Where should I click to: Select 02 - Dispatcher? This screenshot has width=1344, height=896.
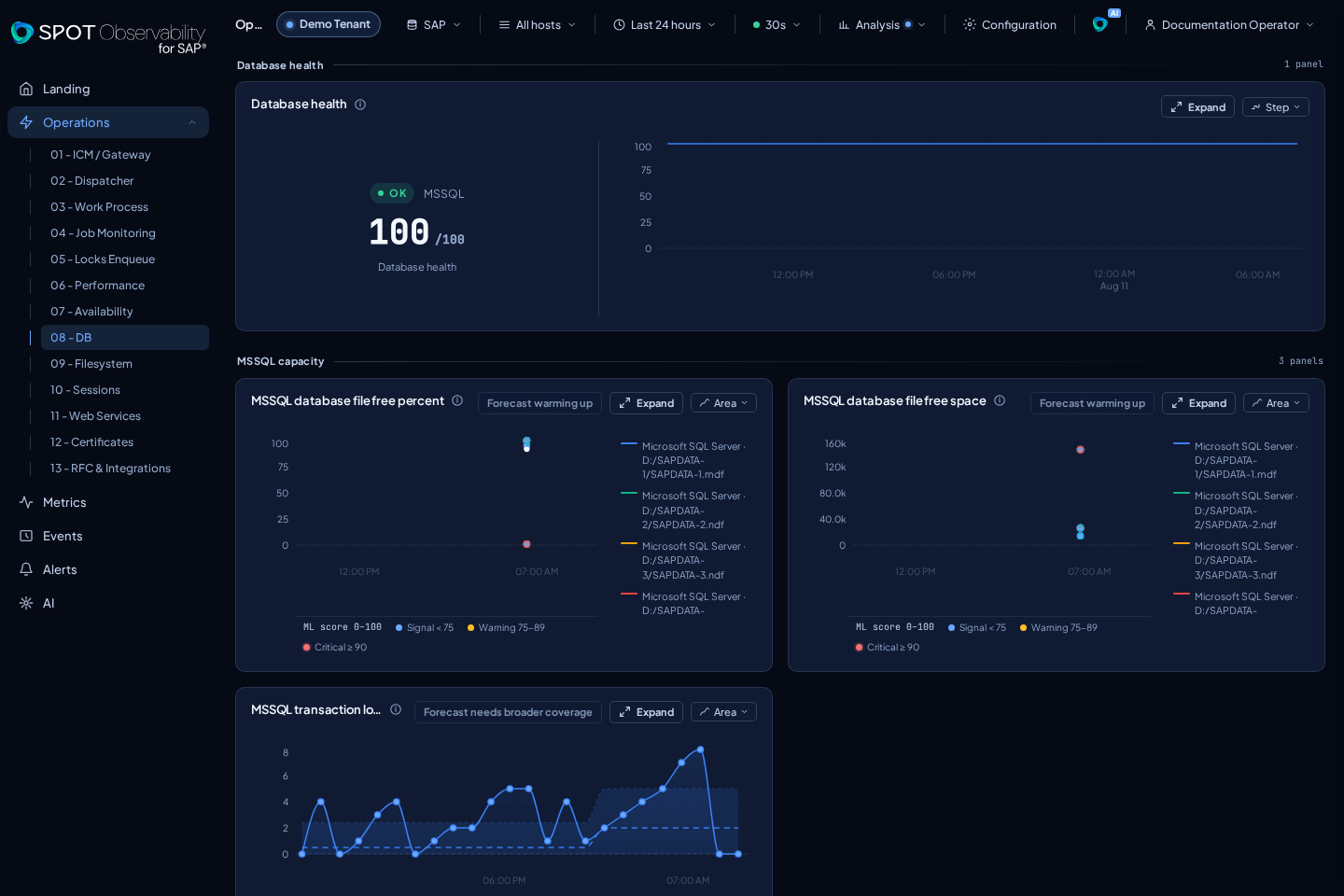pos(124,181)
